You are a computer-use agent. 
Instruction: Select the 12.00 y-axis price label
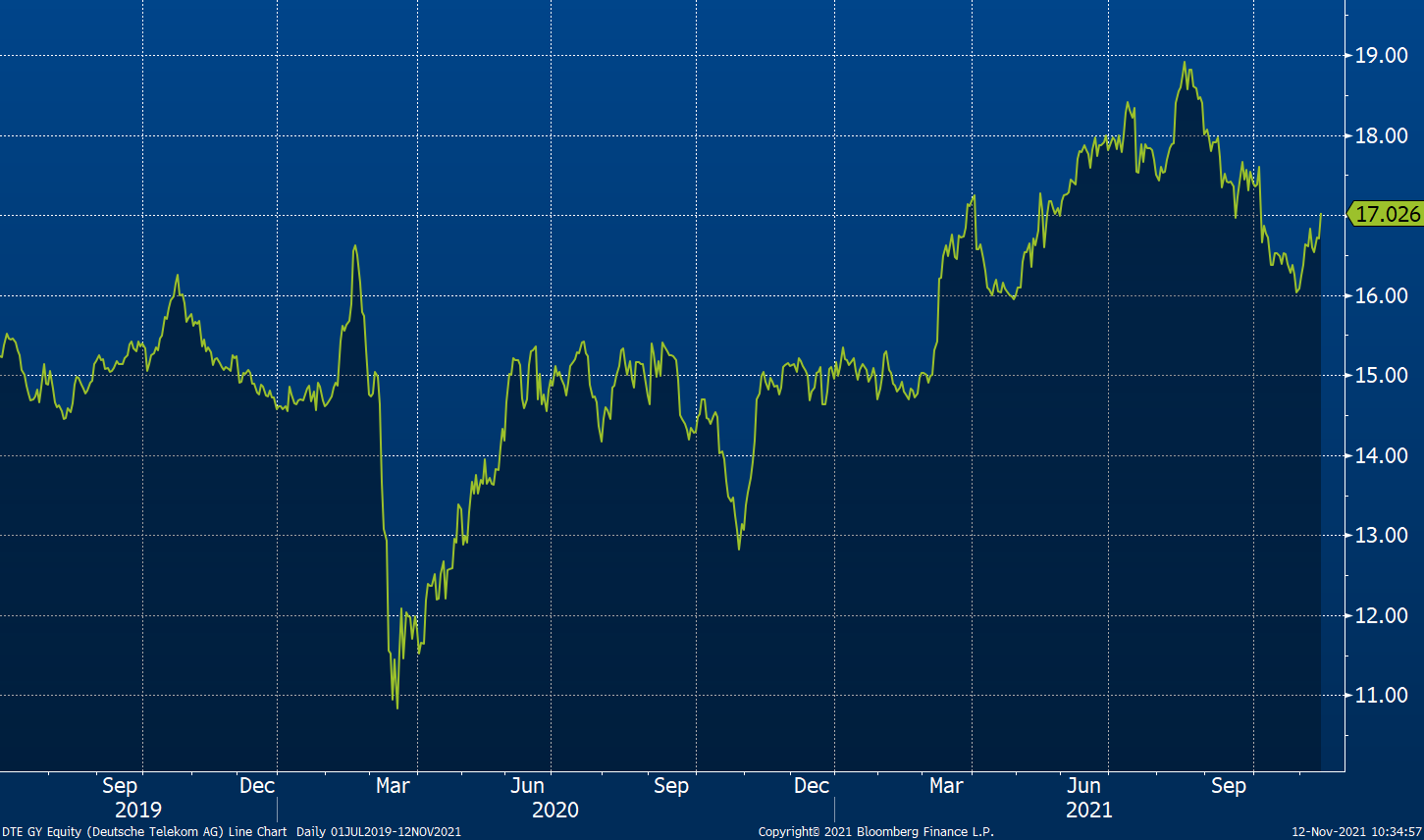(x=1381, y=616)
